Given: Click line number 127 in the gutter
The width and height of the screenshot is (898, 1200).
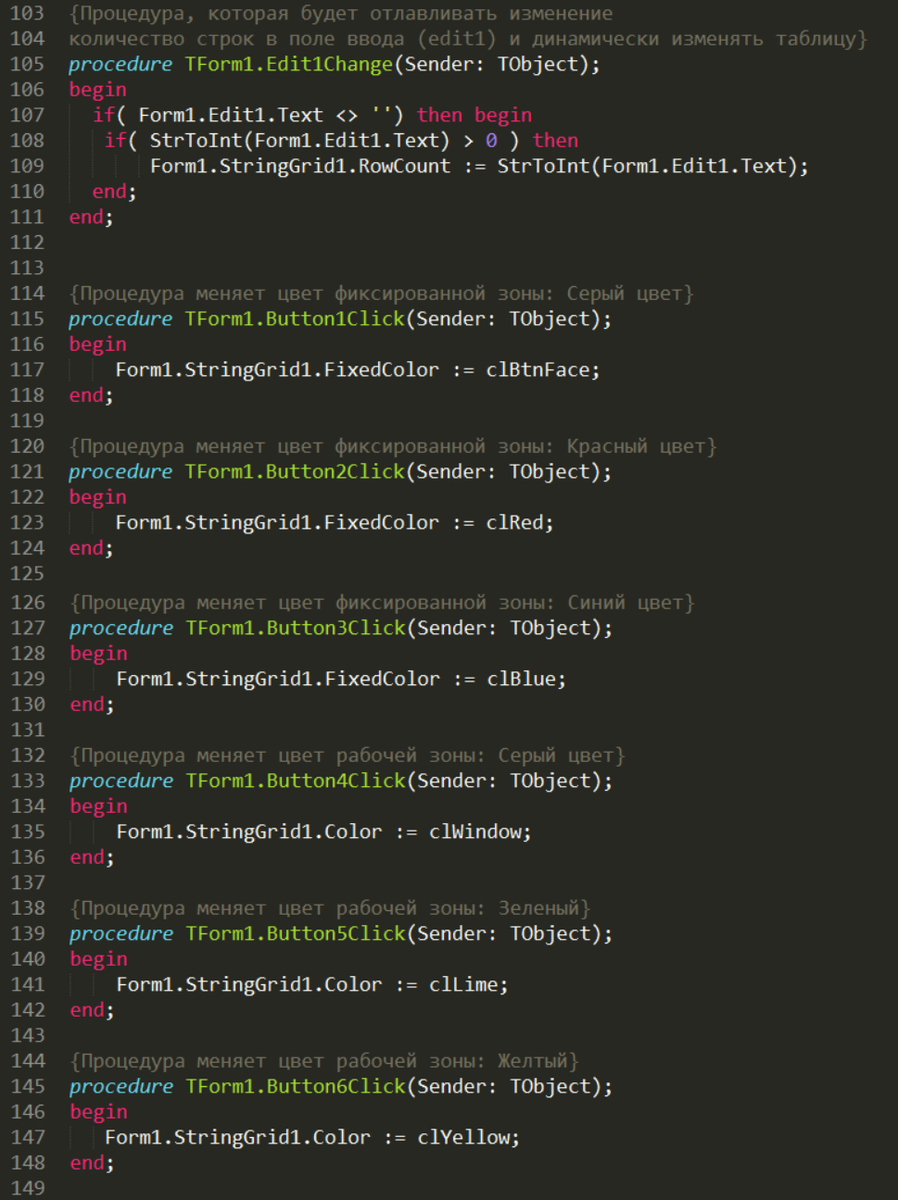Looking at the screenshot, I should point(27,628).
